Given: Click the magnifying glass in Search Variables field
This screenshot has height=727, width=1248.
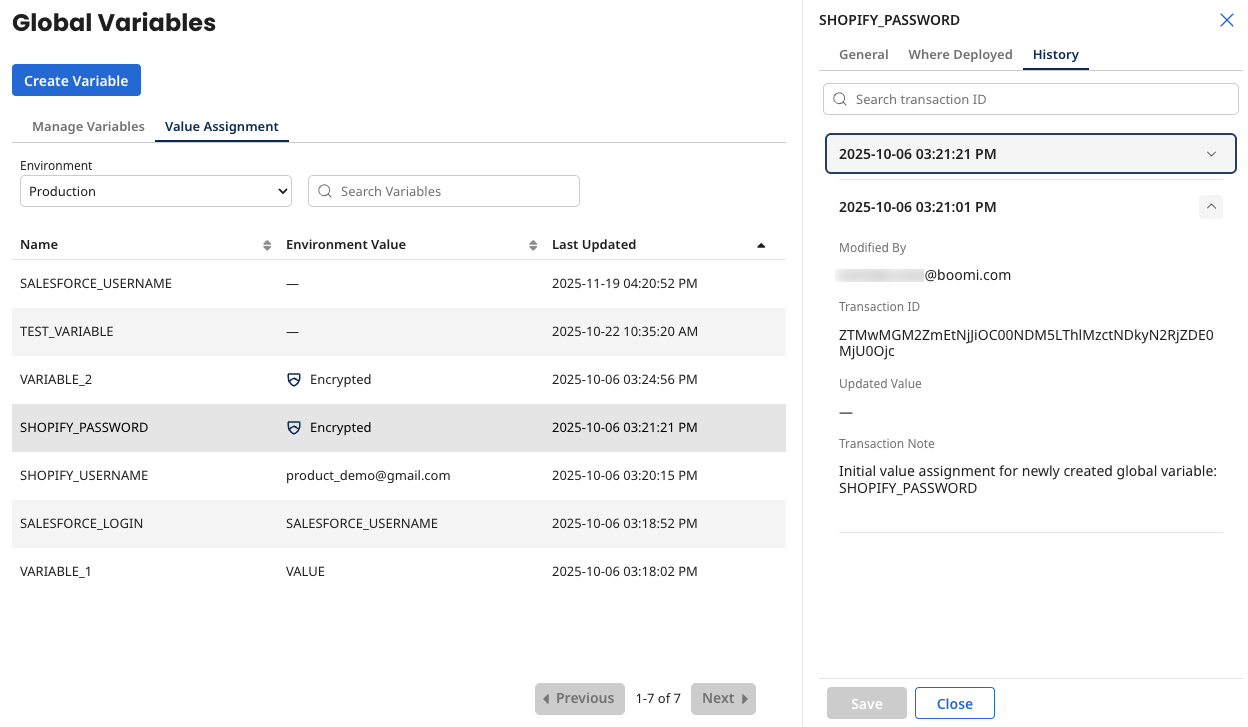Looking at the screenshot, I should coord(324,191).
